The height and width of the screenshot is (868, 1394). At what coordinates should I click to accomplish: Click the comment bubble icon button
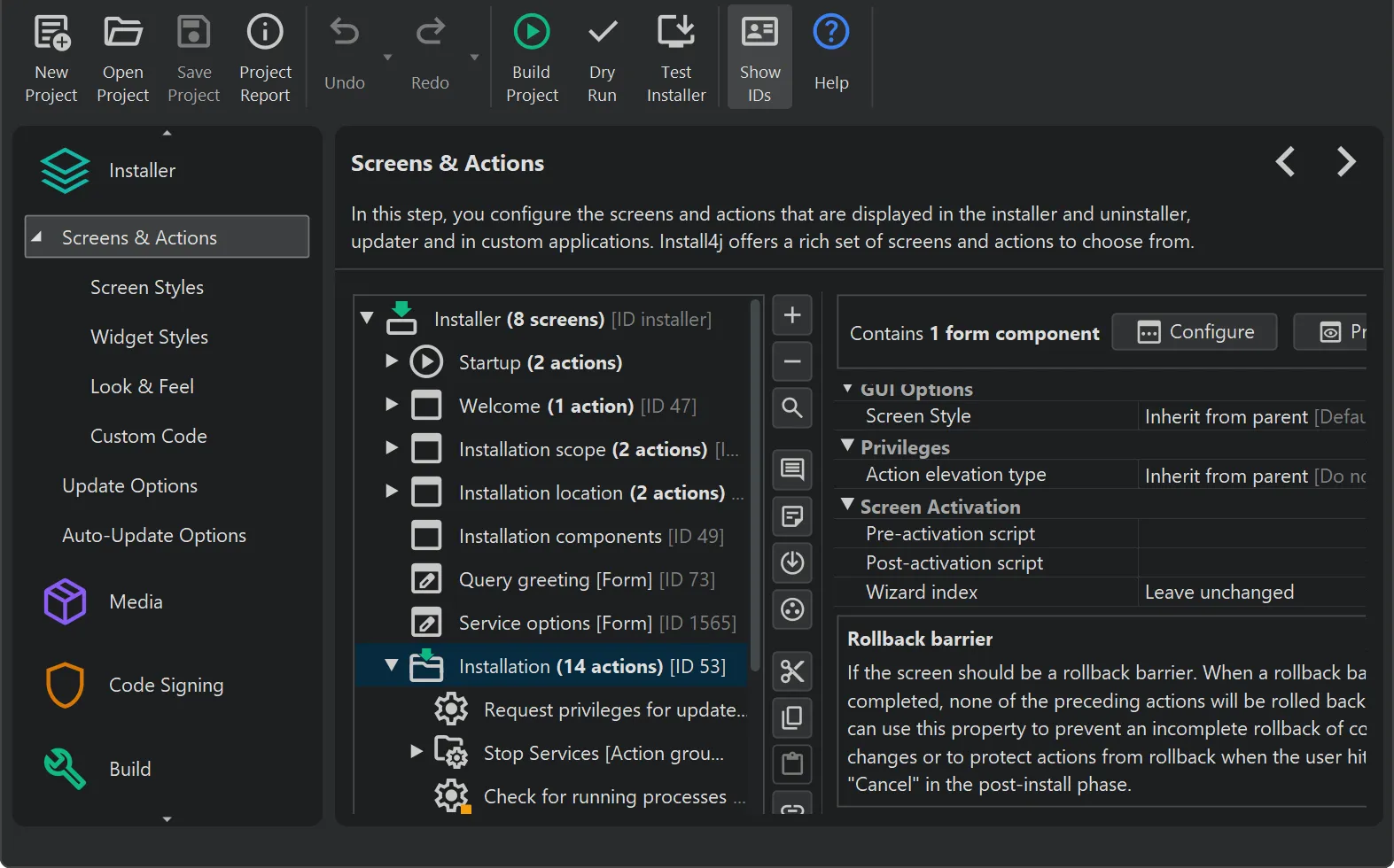pos(792,469)
